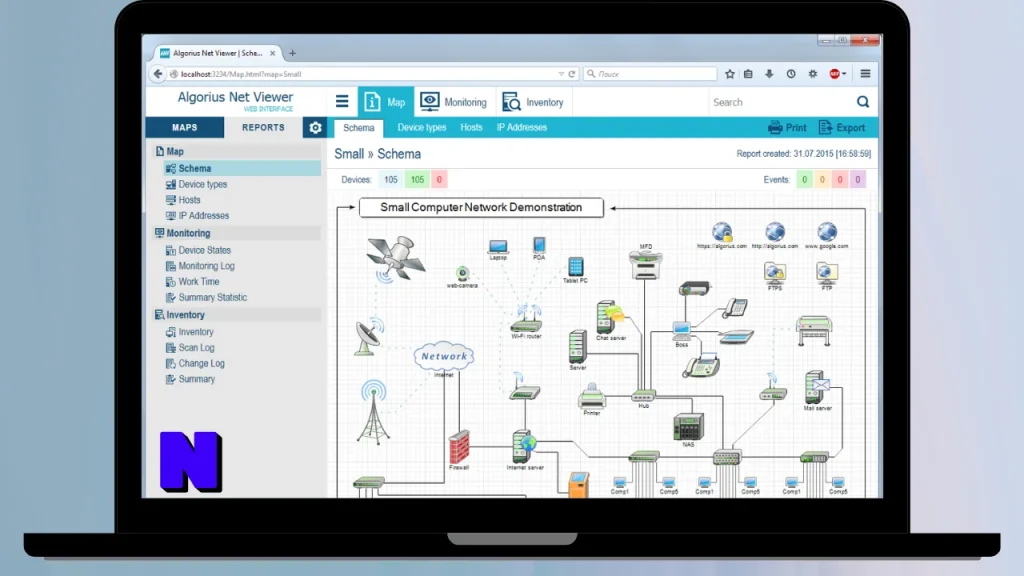Switch to the IP Addresses sub-tab
This screenshot has width=1024, height=576.
pos(522,127)
